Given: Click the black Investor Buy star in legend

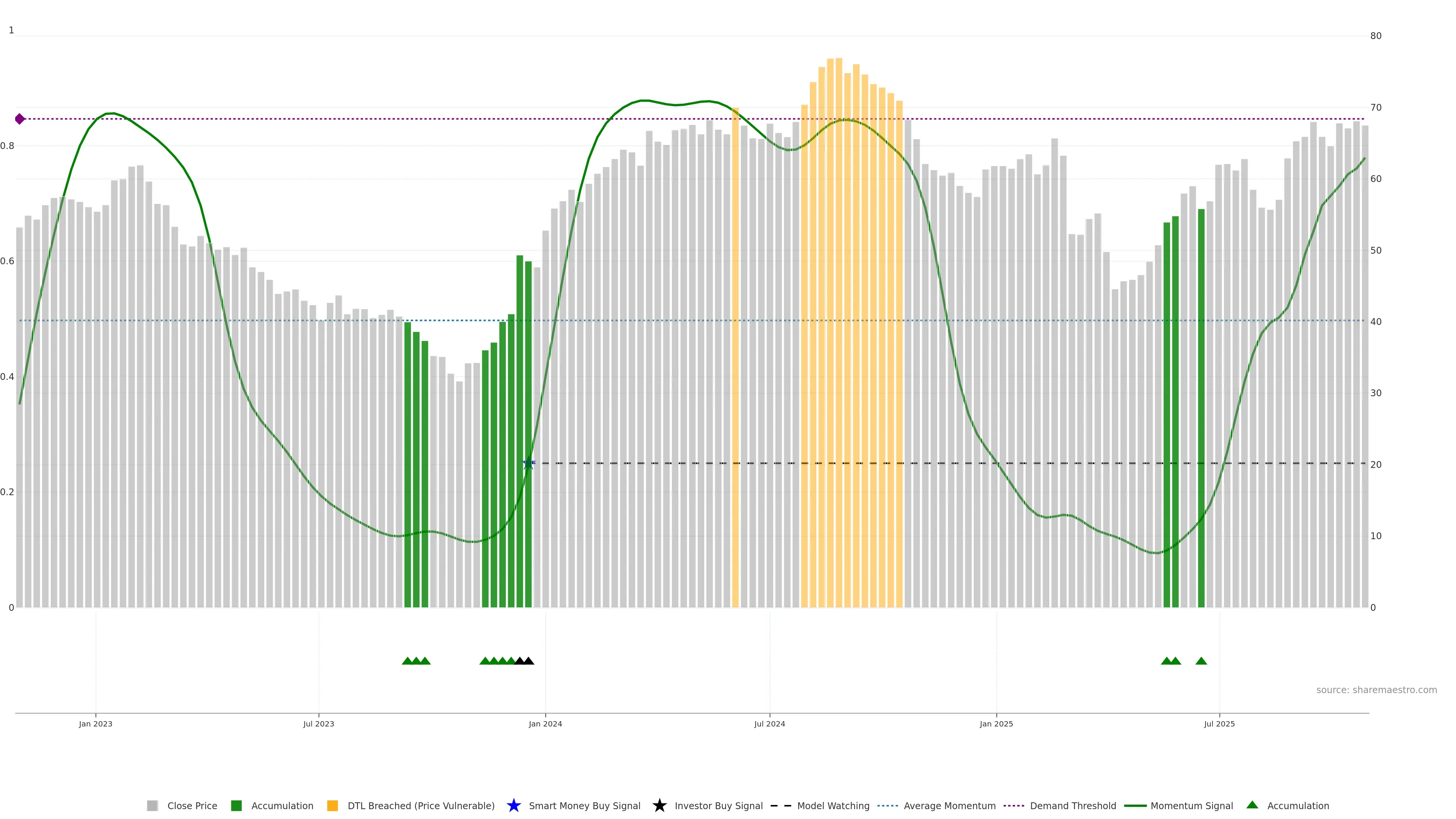Looking at the screenshot, I should click(x=659, y=805).
